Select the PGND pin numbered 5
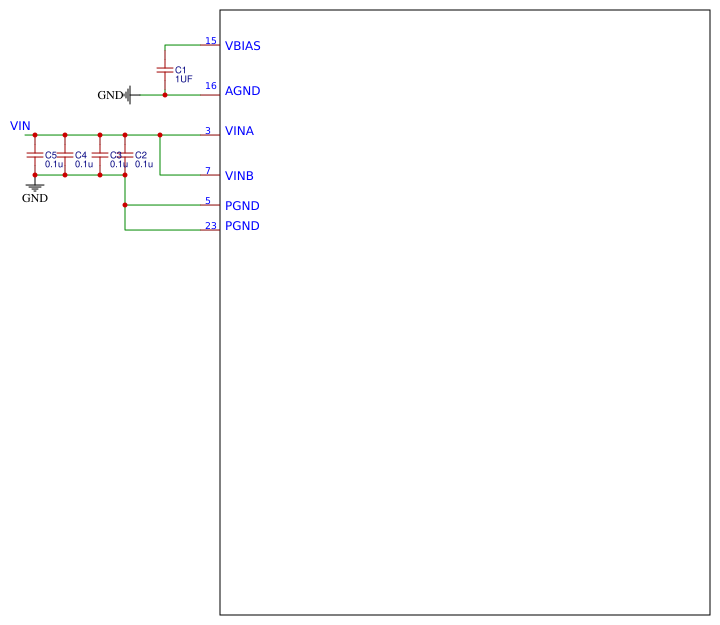 tap(242, 206)
